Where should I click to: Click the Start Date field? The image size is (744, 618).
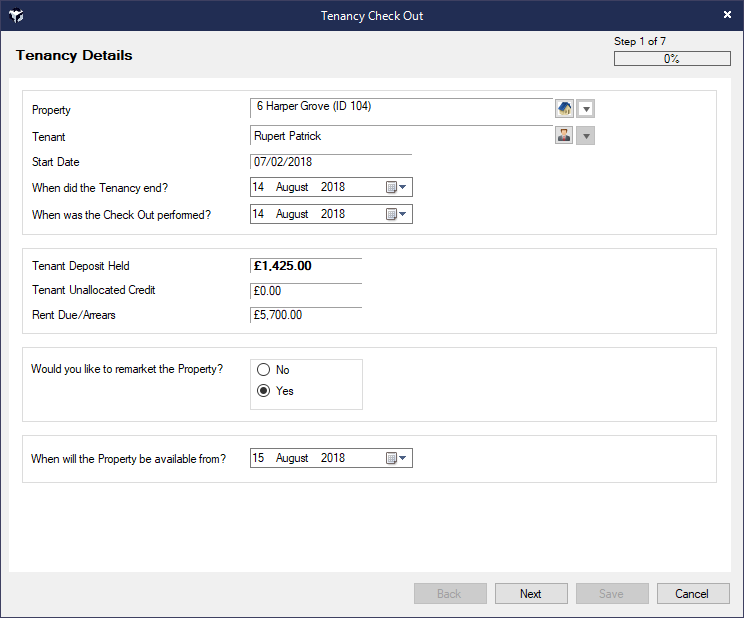pos(330,162)
